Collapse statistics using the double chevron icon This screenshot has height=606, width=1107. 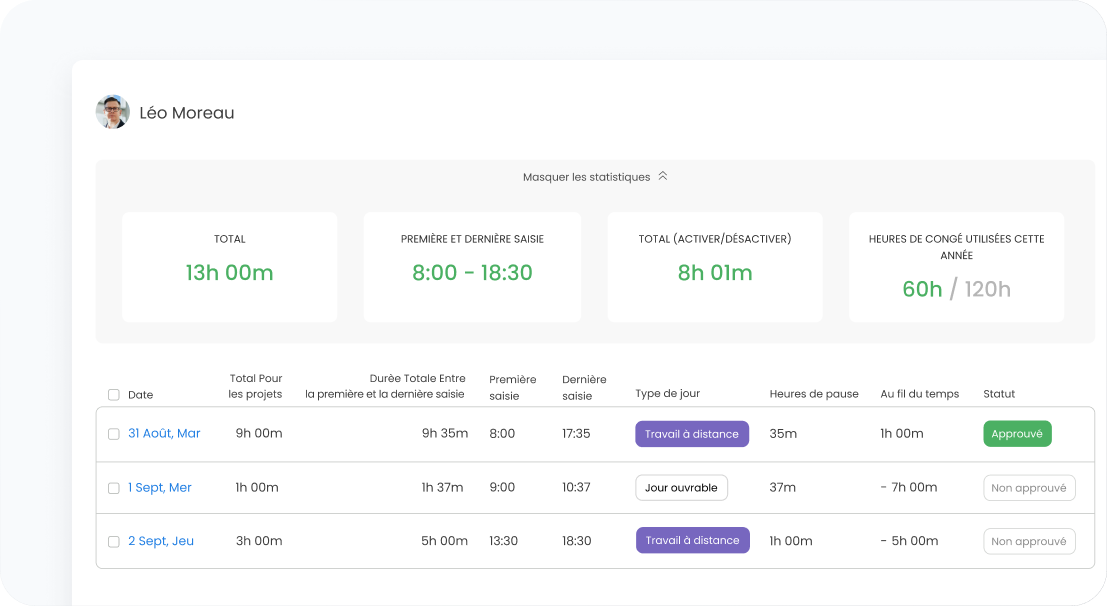(x=662, y=176)
